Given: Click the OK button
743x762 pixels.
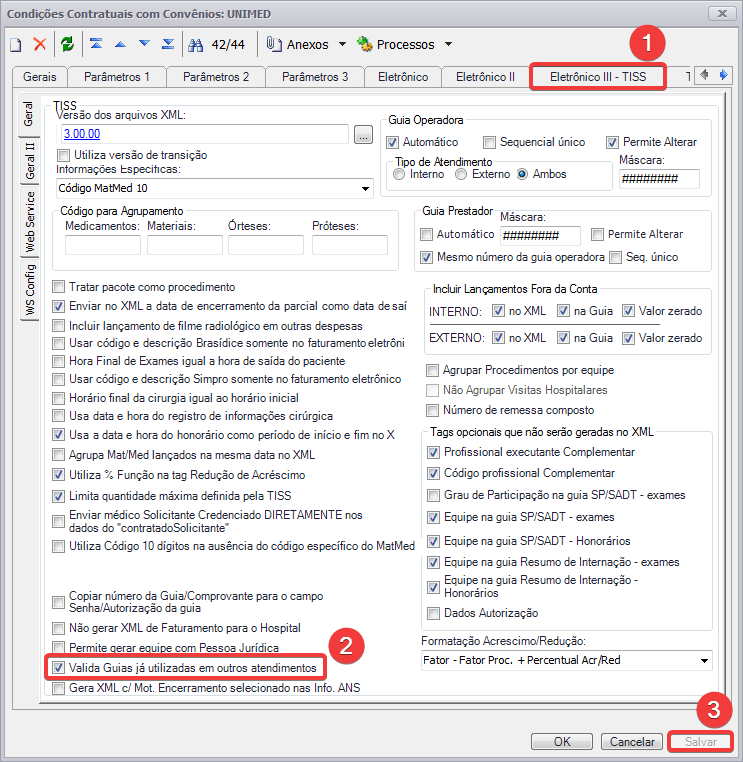Looking at the screenshot, I should 562,742.
